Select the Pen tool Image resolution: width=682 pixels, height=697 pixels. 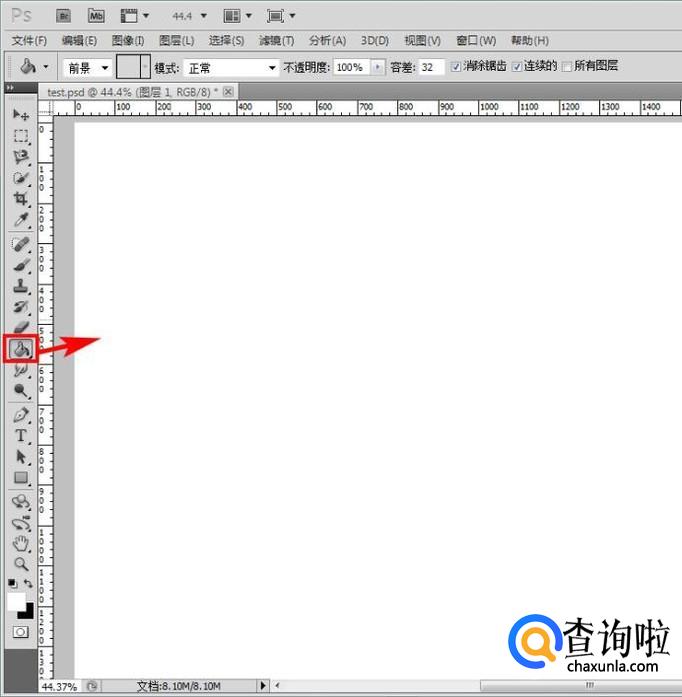pos(20,415)
